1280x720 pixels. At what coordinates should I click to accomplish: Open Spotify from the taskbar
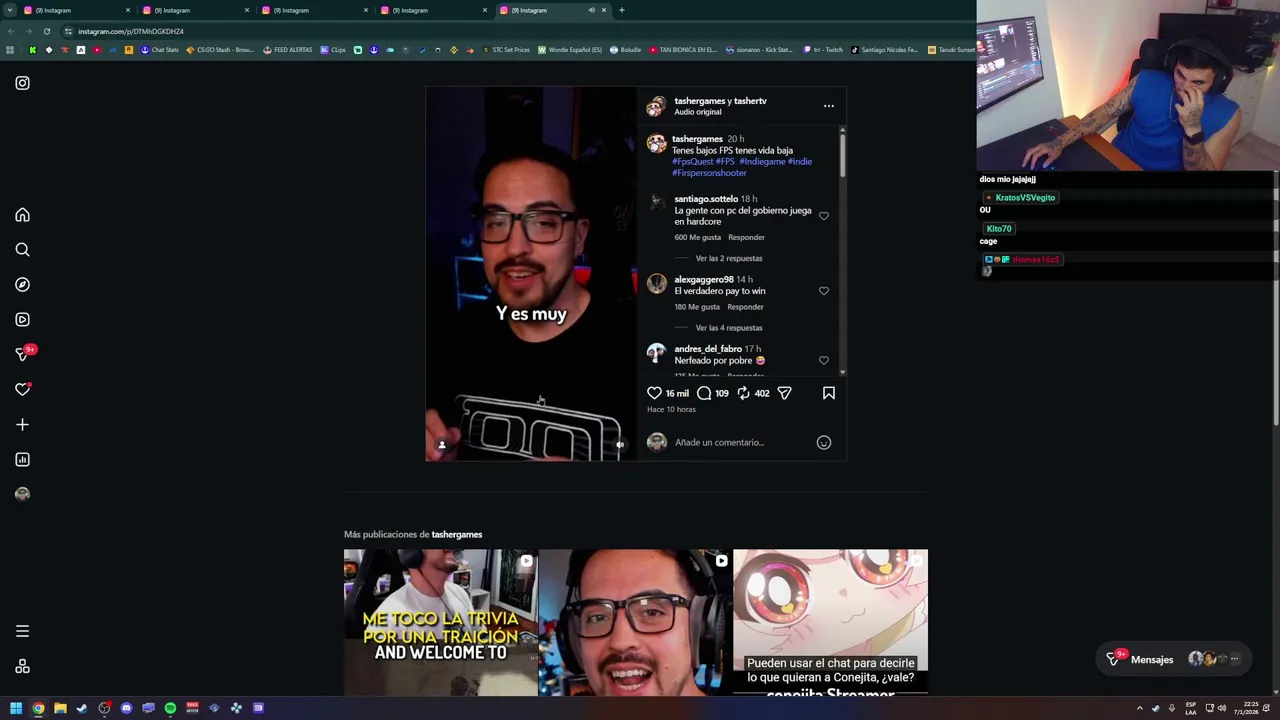(x=170, y=708)
